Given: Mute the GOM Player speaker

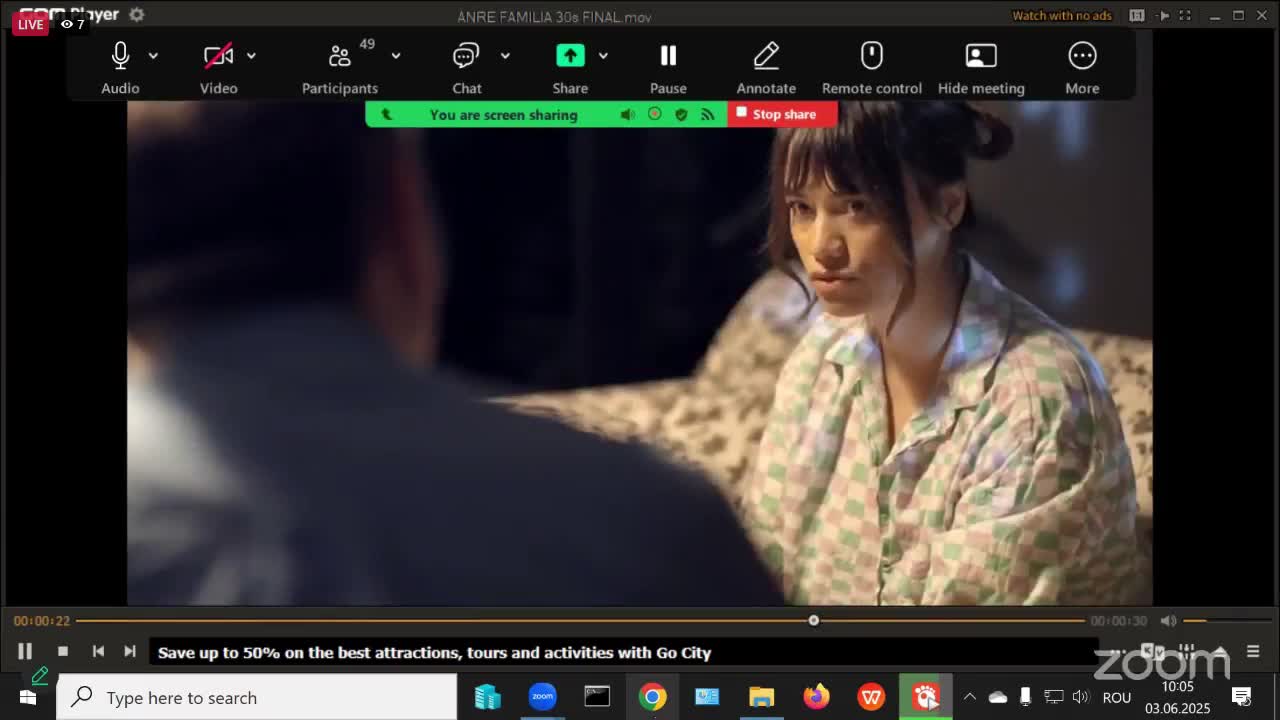Looking at the screenshot, I should (x=1168, y=621).
